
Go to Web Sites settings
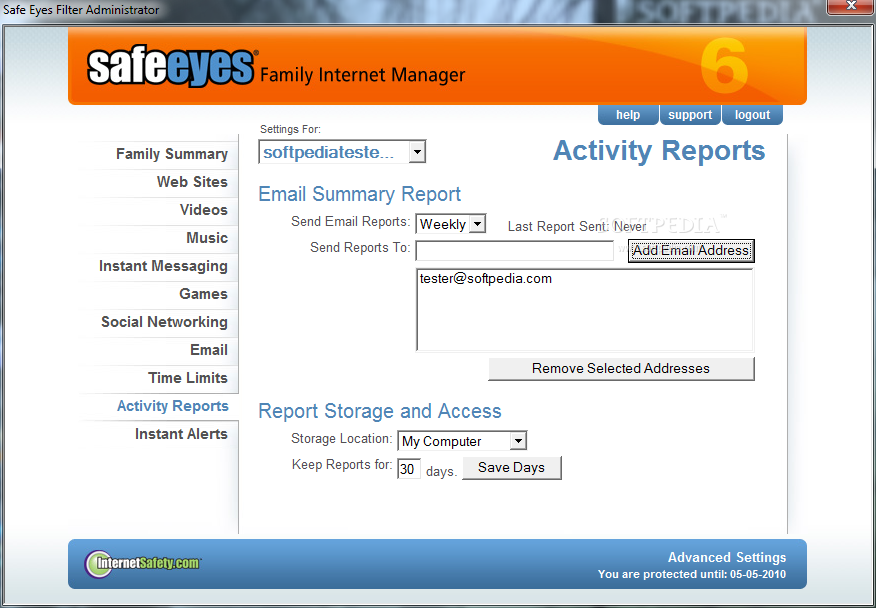[192, 182]
